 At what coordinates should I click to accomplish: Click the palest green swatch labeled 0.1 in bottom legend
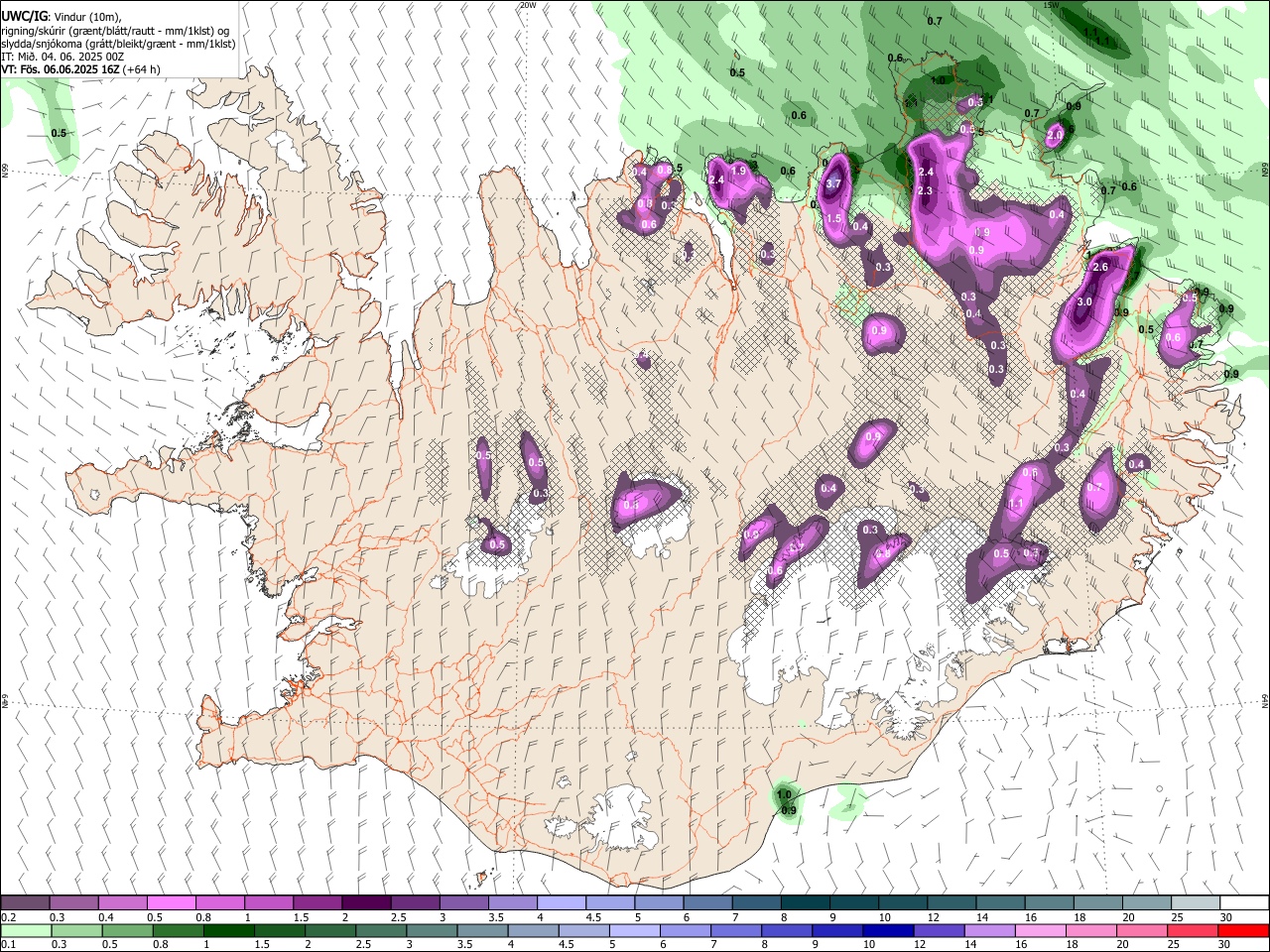click(x=26, y=930)
